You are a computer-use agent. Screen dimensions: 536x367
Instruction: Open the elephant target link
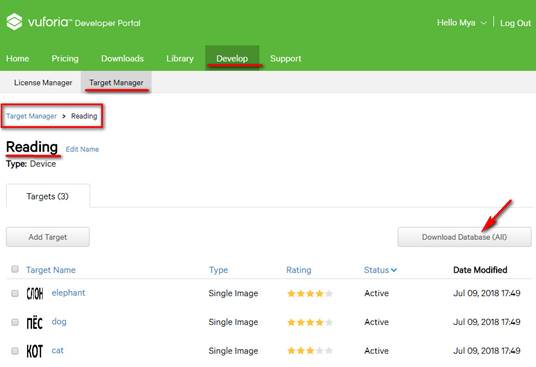pos(68,293)
